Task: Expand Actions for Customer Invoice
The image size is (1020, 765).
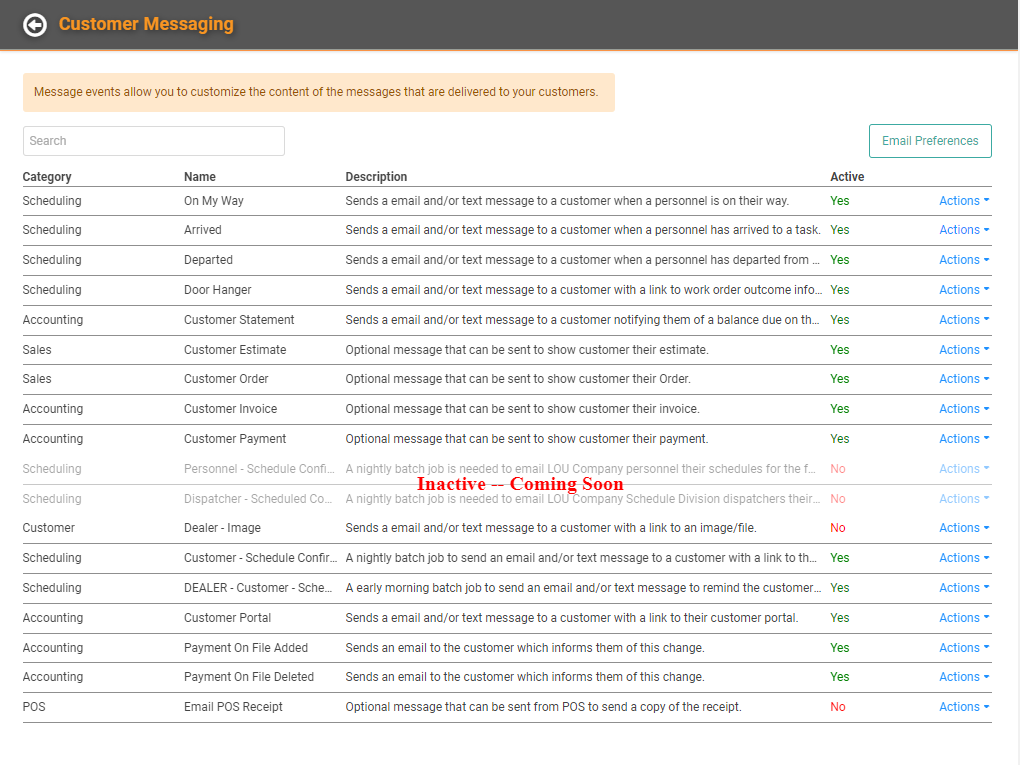Action: (964, 409)
